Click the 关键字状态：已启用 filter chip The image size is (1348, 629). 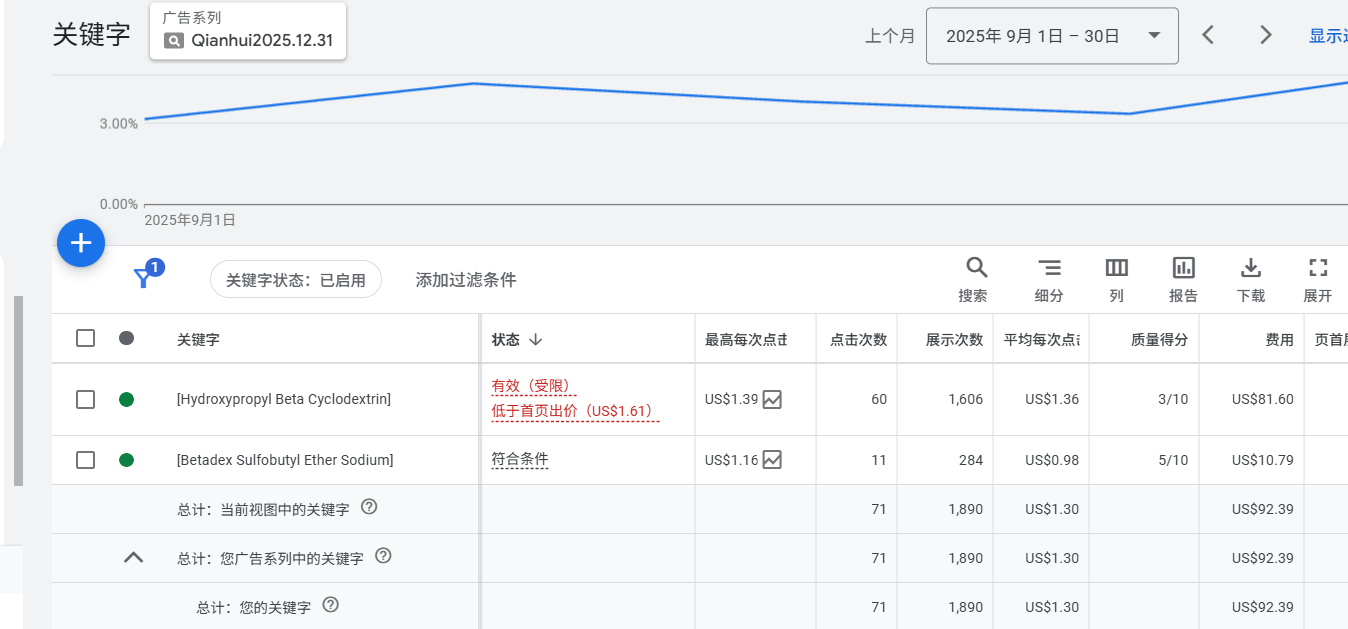(x=296, y=280)
